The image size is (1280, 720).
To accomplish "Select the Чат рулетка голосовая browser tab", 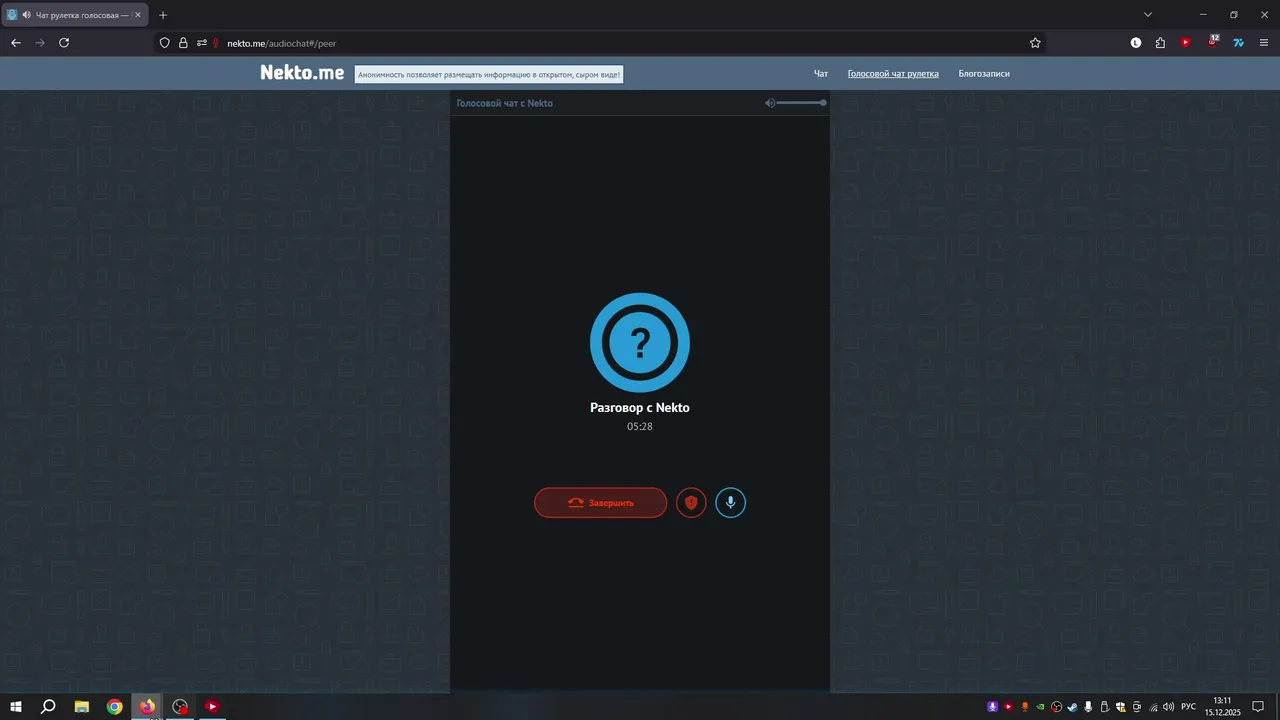I will point(75,15).
